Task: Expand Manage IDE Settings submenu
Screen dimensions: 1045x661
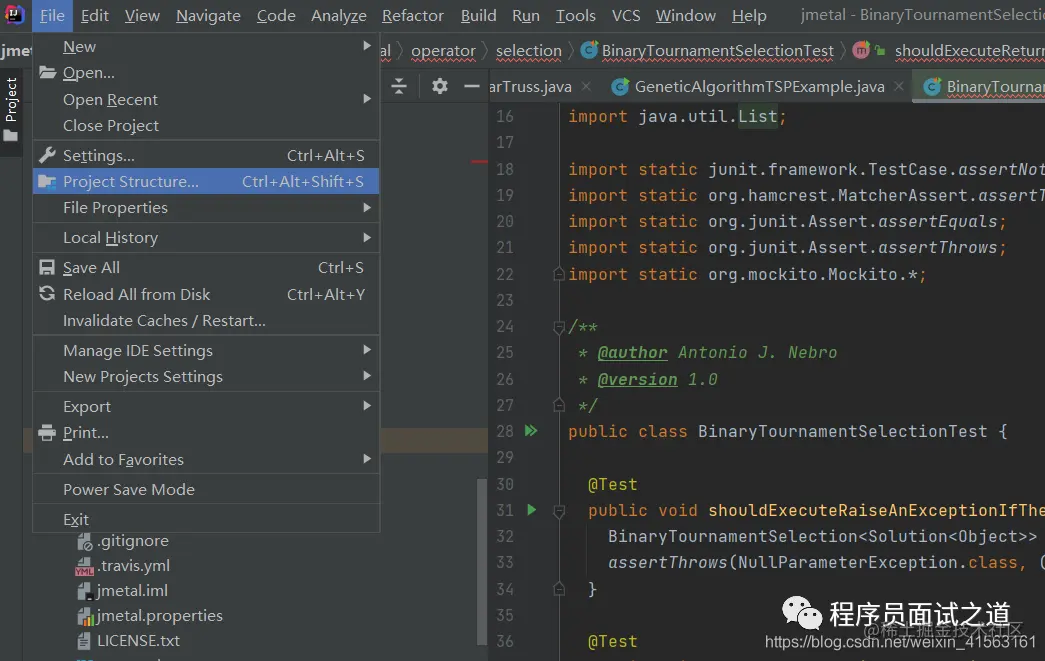Action: (x=206, y=350)
